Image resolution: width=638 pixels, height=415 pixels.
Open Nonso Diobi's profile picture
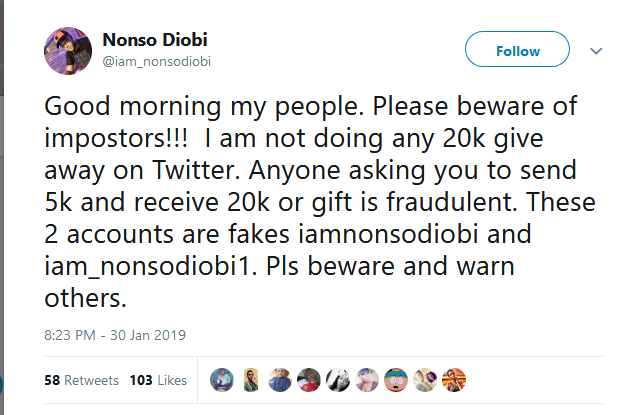(x=69, y=50)
